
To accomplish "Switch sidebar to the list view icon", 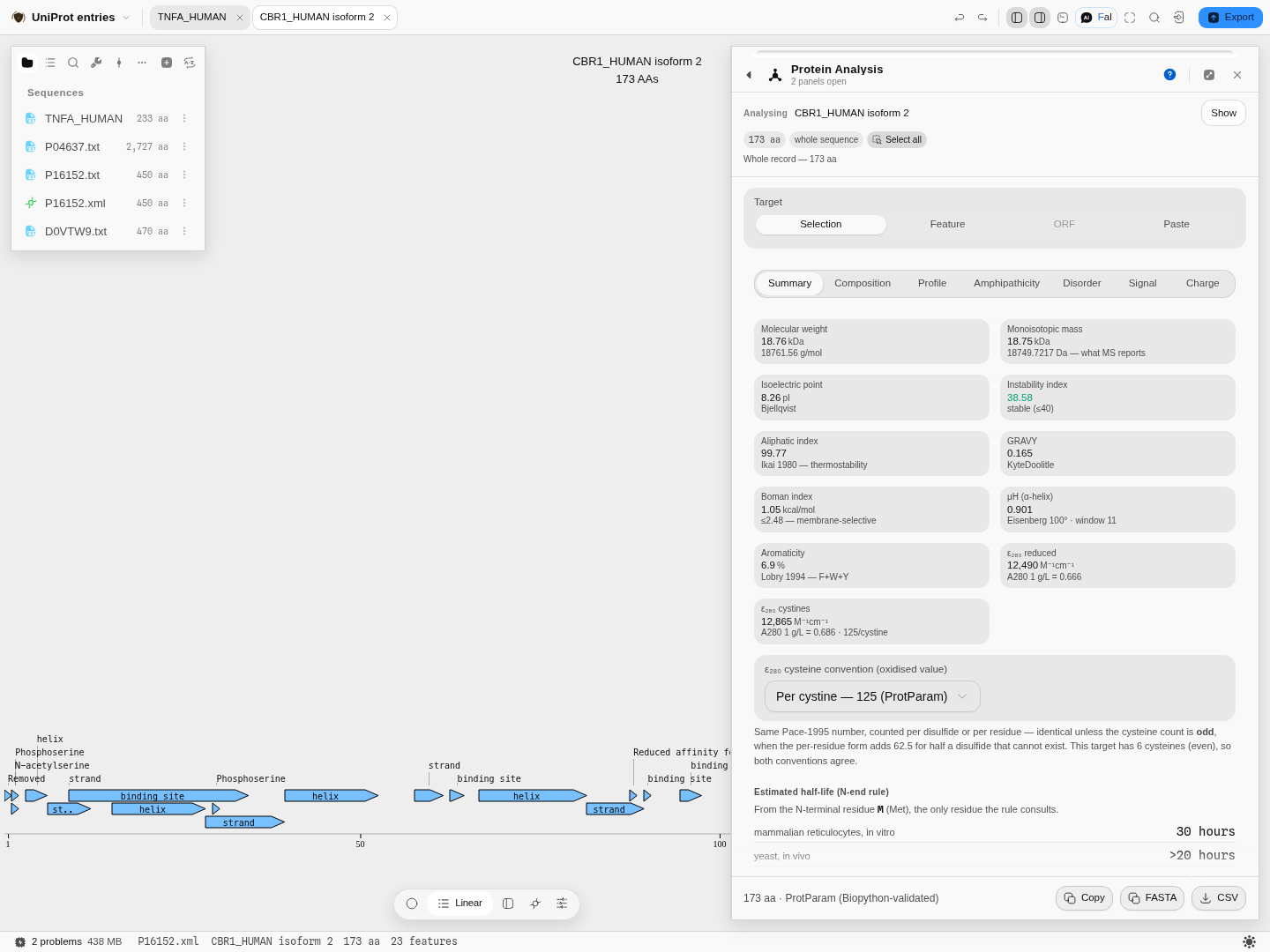I will (50, 63).
